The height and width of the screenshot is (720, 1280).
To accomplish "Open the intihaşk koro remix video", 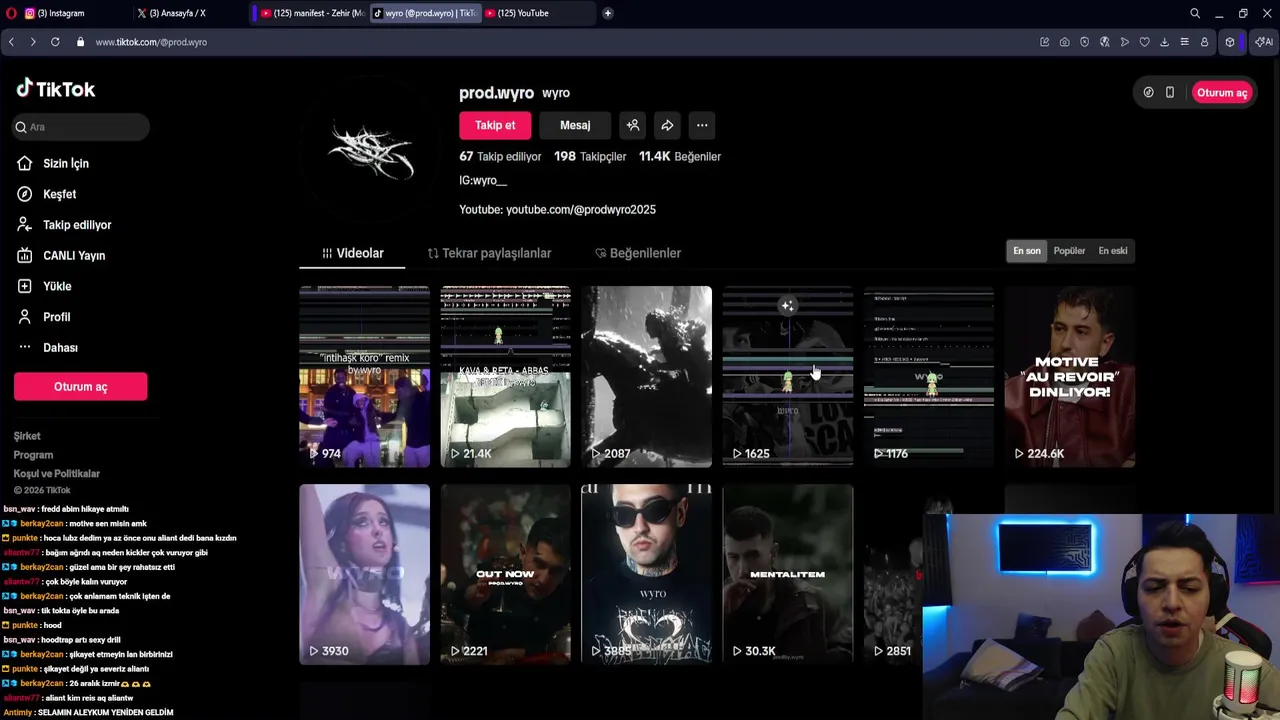I will [364, 377].
